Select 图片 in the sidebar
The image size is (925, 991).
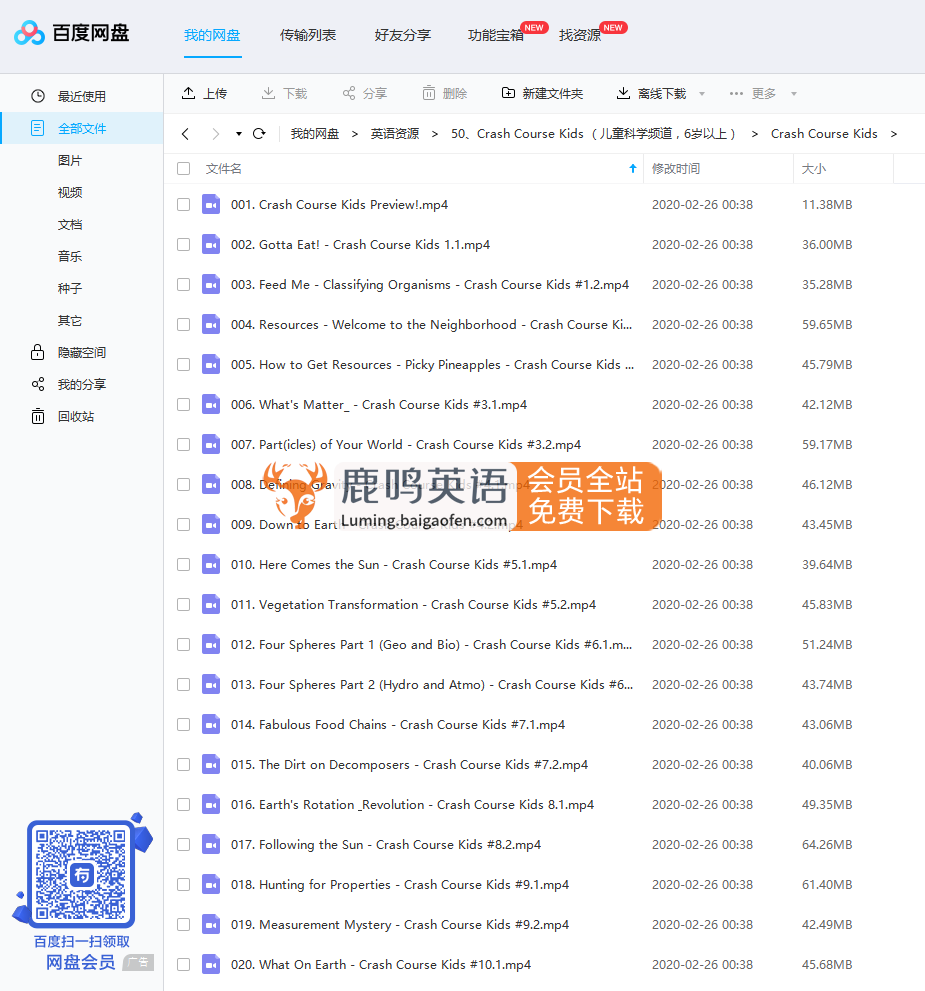pos(70,161)
